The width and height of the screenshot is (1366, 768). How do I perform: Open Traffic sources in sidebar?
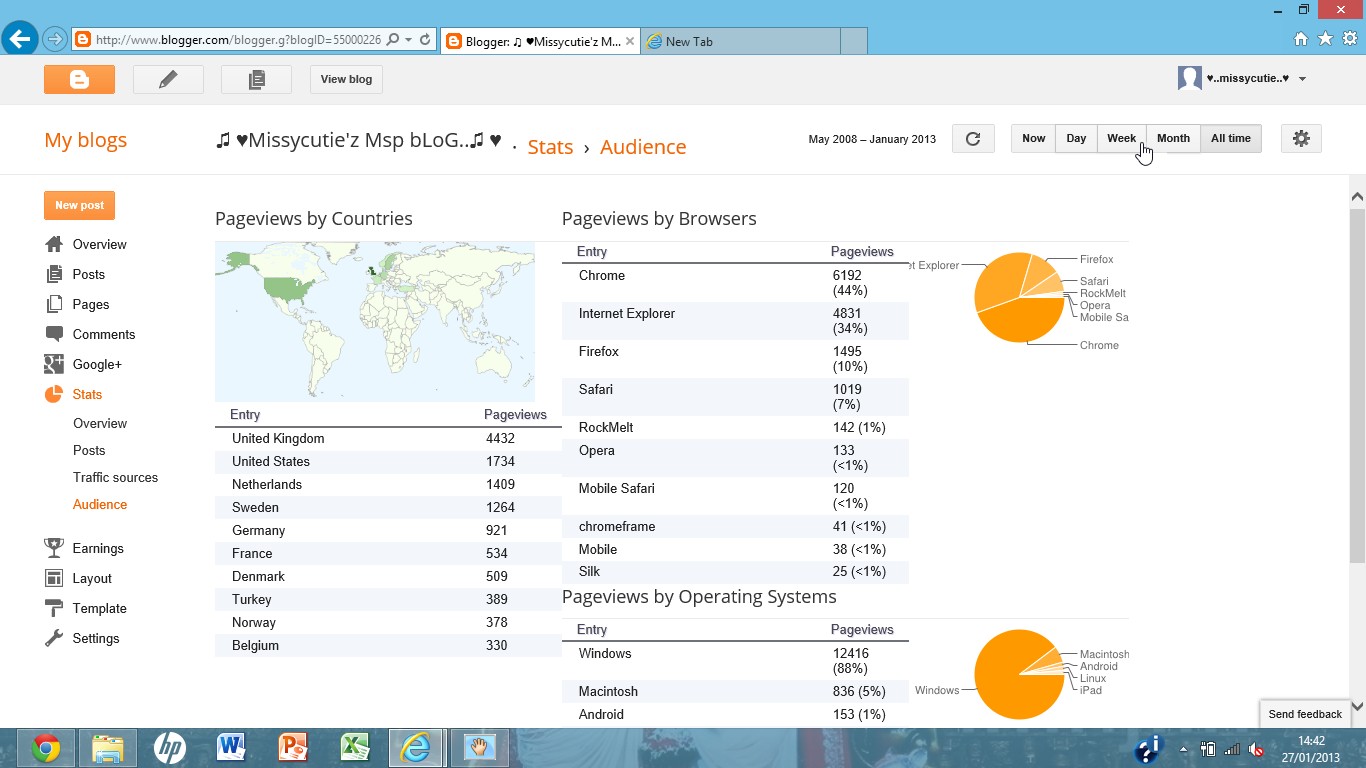115,477
